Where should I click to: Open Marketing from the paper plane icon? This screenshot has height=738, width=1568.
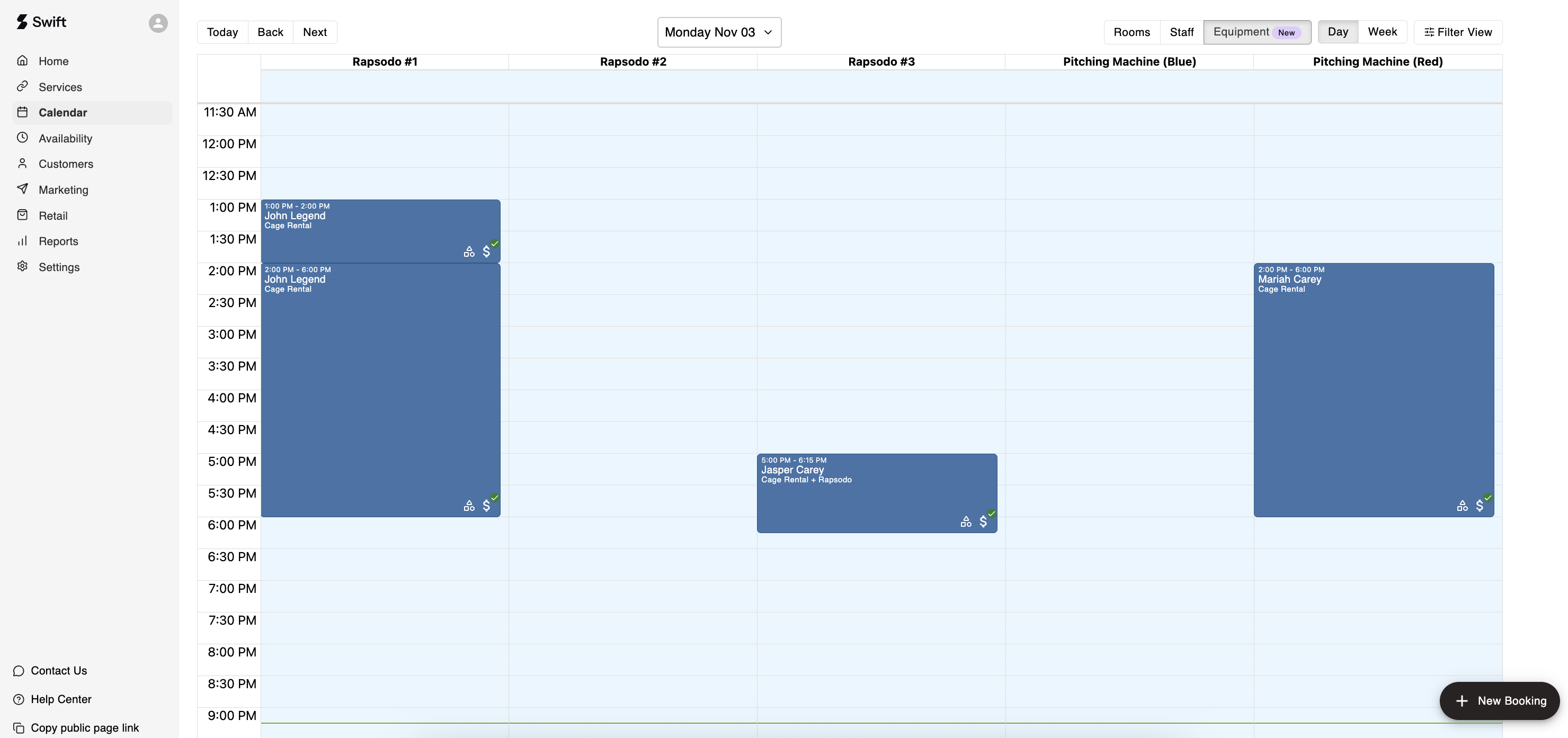click(x=23, y=189)
